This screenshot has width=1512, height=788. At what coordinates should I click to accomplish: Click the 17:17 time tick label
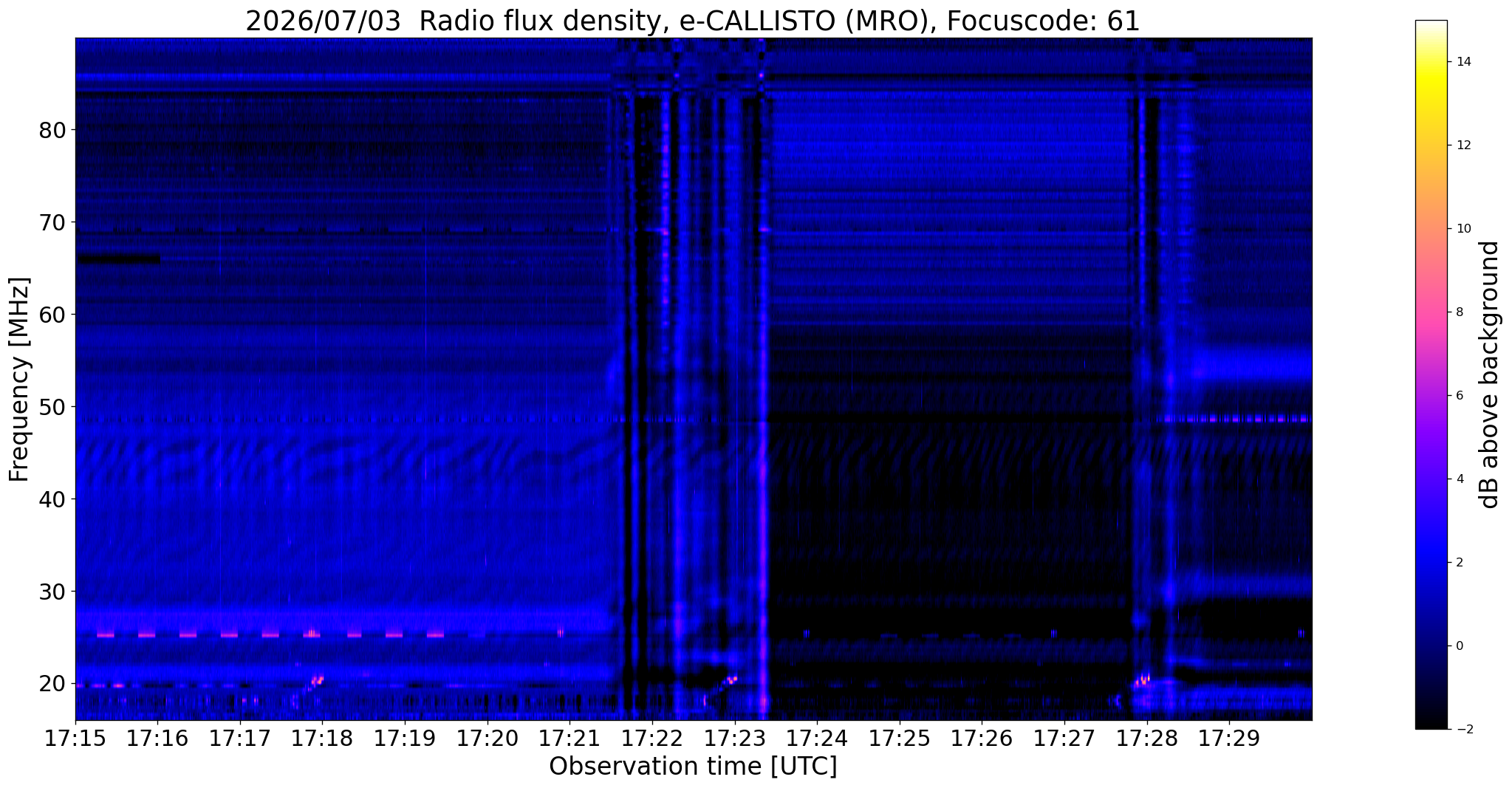pyautogui.click(x=240, y=738)
